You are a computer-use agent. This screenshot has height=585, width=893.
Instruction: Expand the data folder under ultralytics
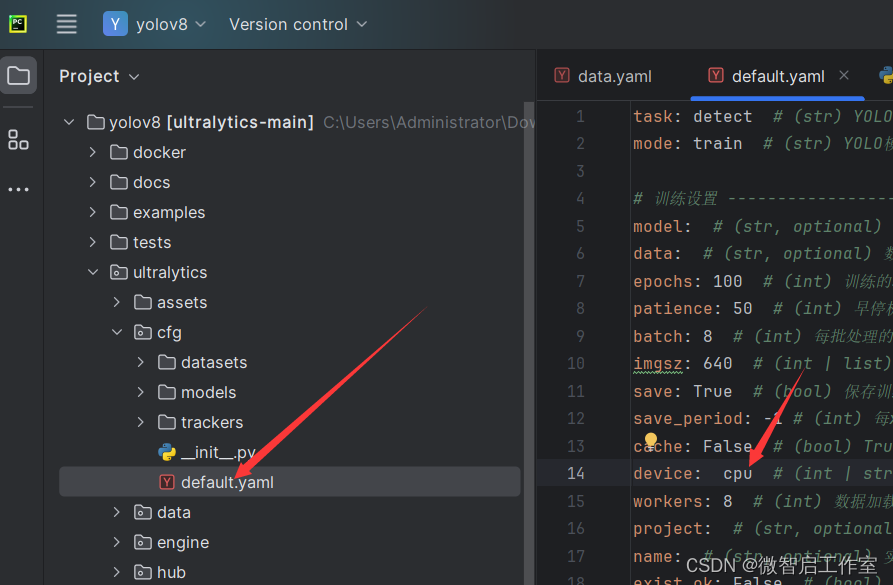[x=117, y=512]
